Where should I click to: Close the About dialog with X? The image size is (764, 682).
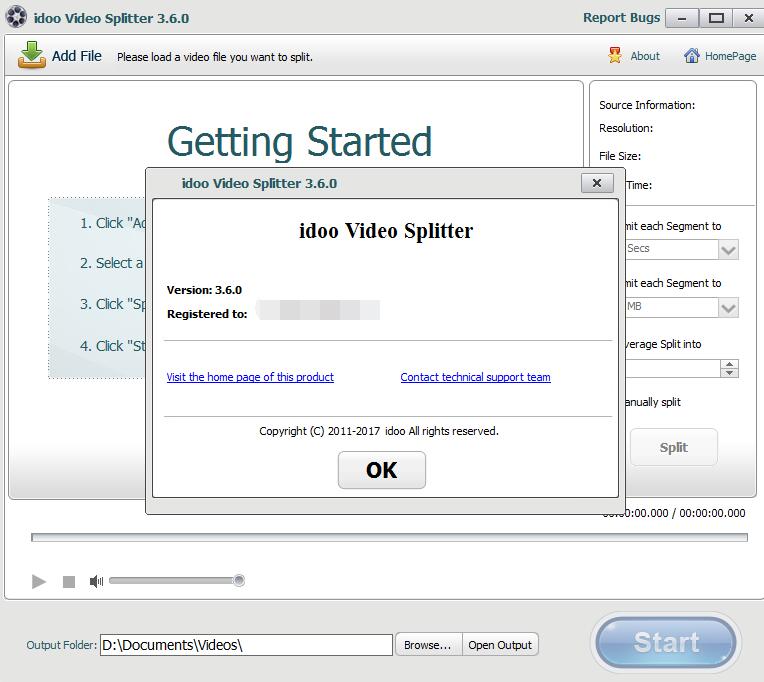click(597, 183)
